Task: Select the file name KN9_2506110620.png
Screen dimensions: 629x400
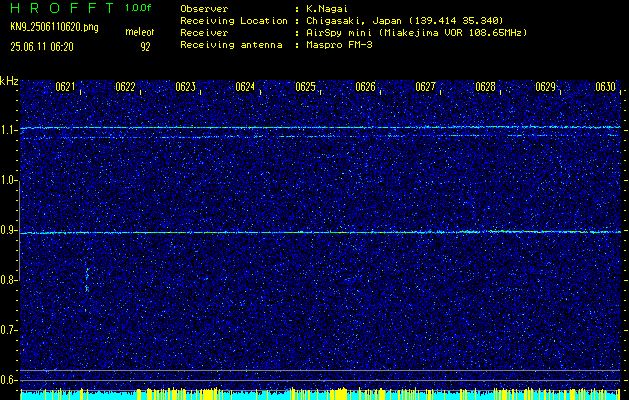Action: point(54,27)
